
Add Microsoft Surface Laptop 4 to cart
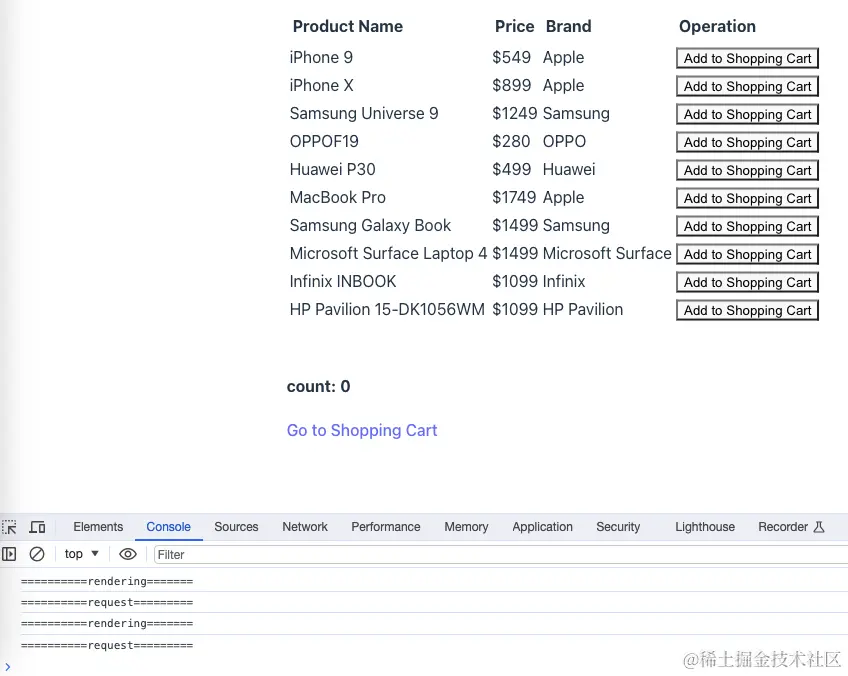pos(747,254)
